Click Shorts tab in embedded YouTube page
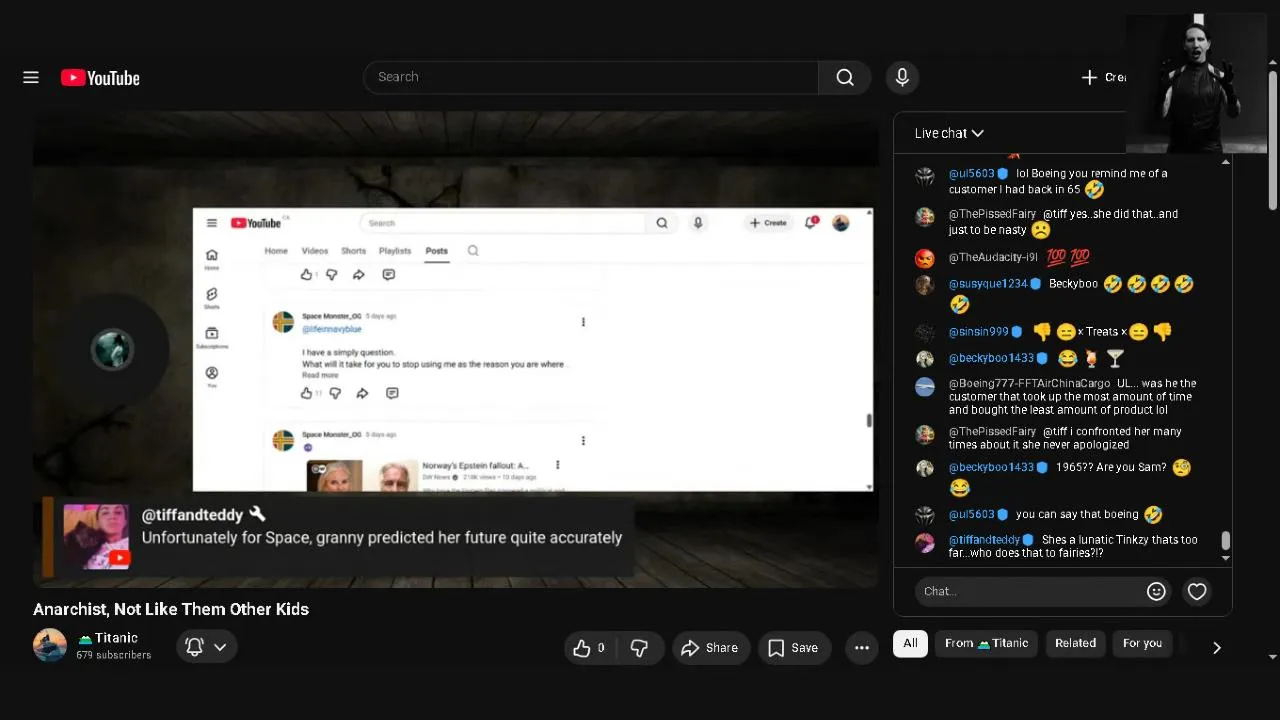1280x720 pixels. pyautogui.click(x=354, y=251)
